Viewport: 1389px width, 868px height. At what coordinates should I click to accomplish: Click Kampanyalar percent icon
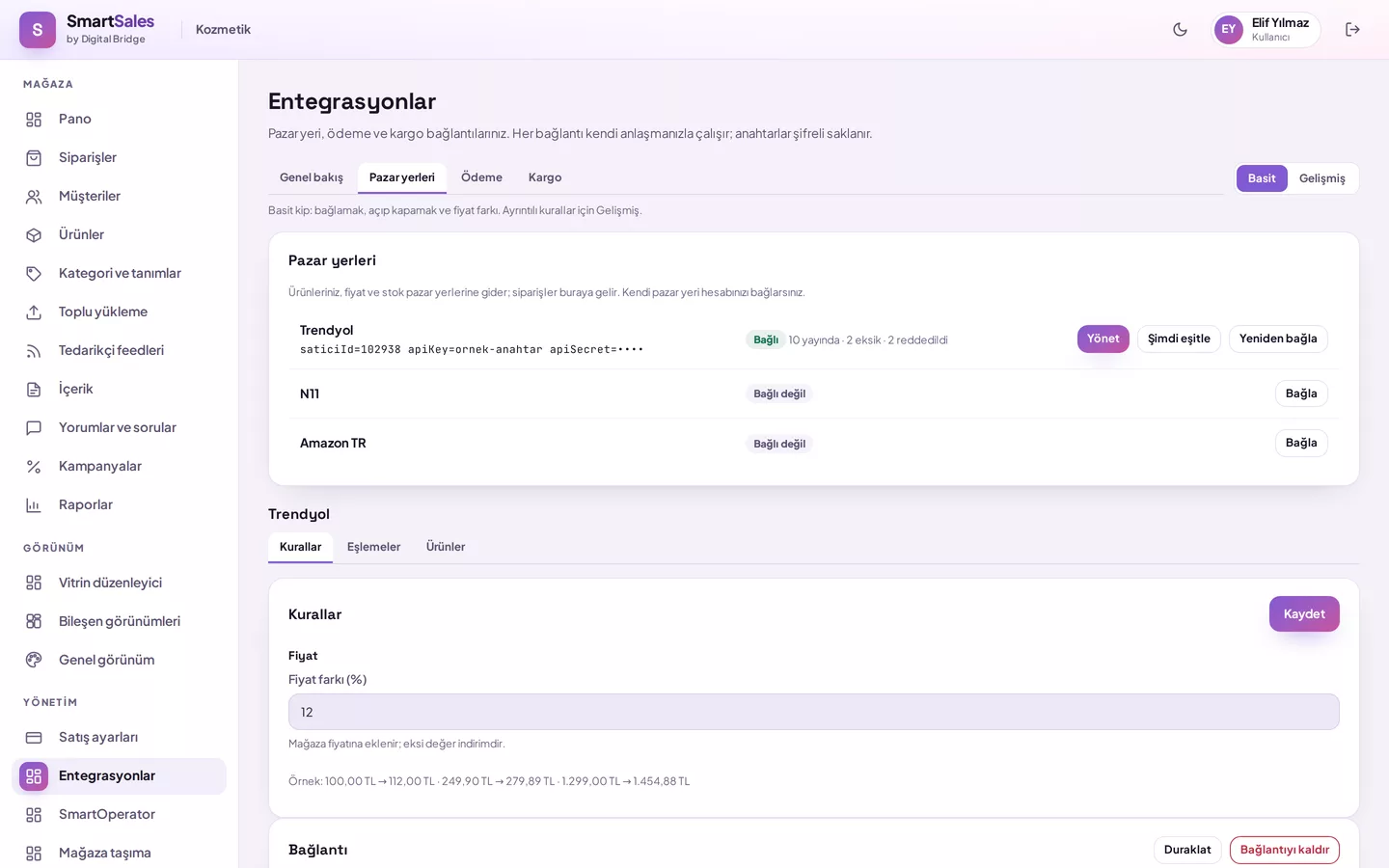pos(34,467)
